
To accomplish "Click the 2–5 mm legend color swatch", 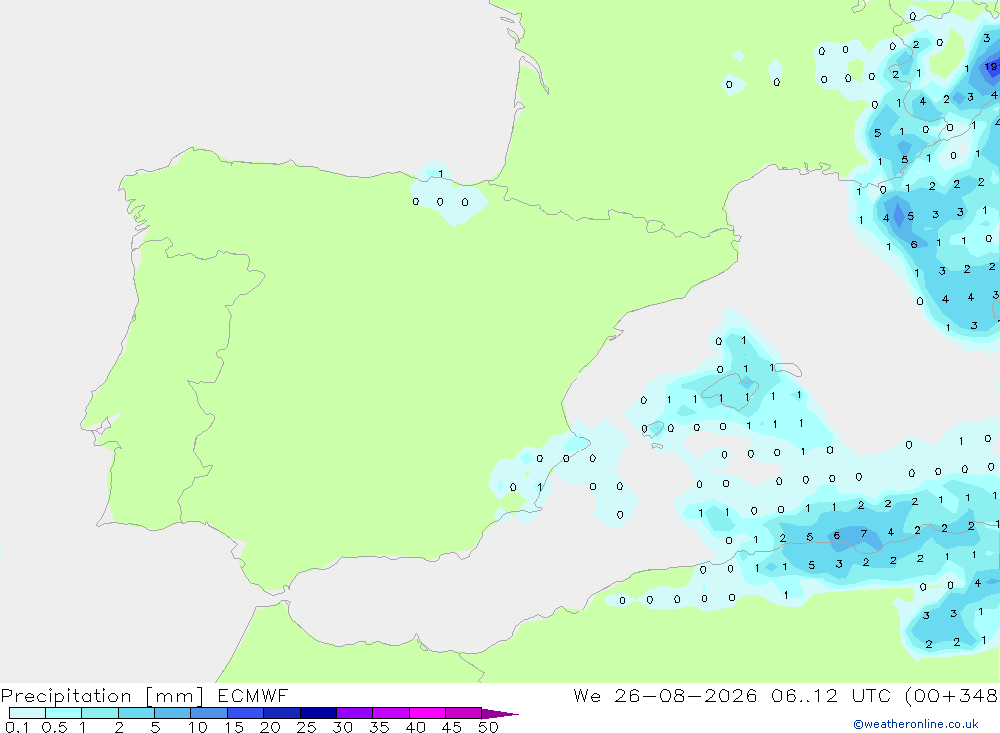I will tap(136, 713).
